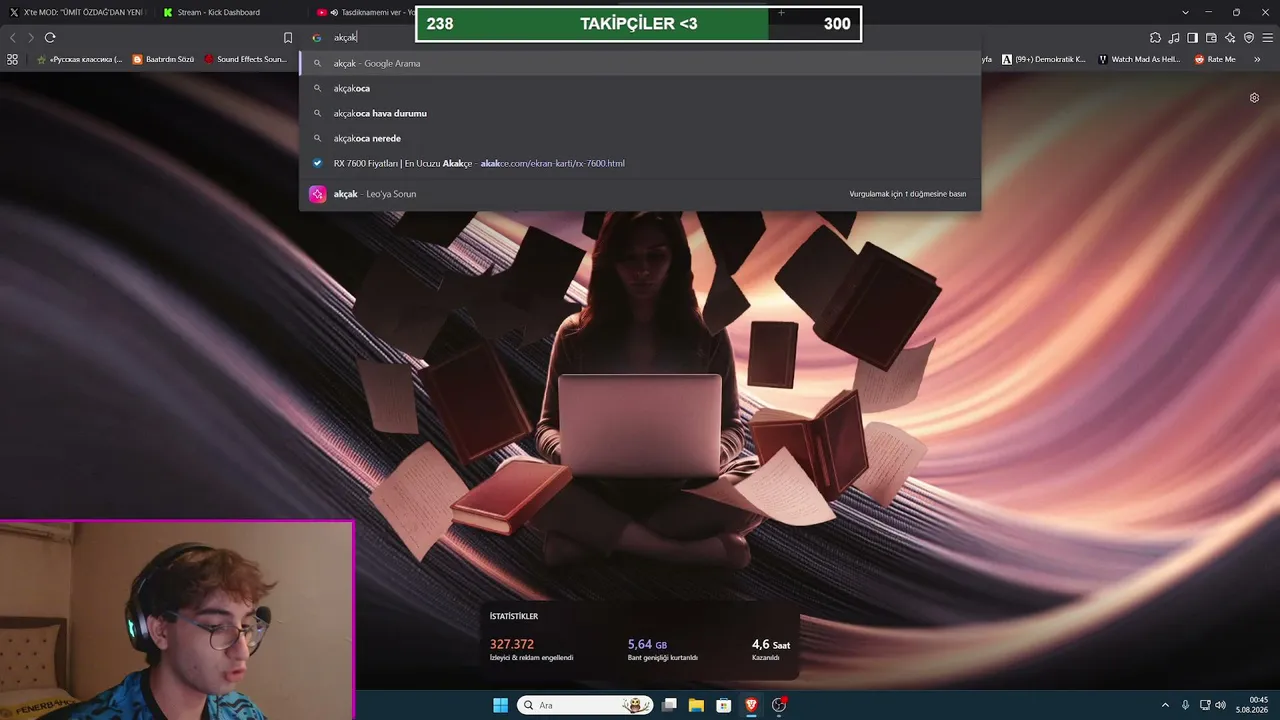This screenshot has height=720, width=1280.
Task: Reload the current page
Action: coord(50,38)
